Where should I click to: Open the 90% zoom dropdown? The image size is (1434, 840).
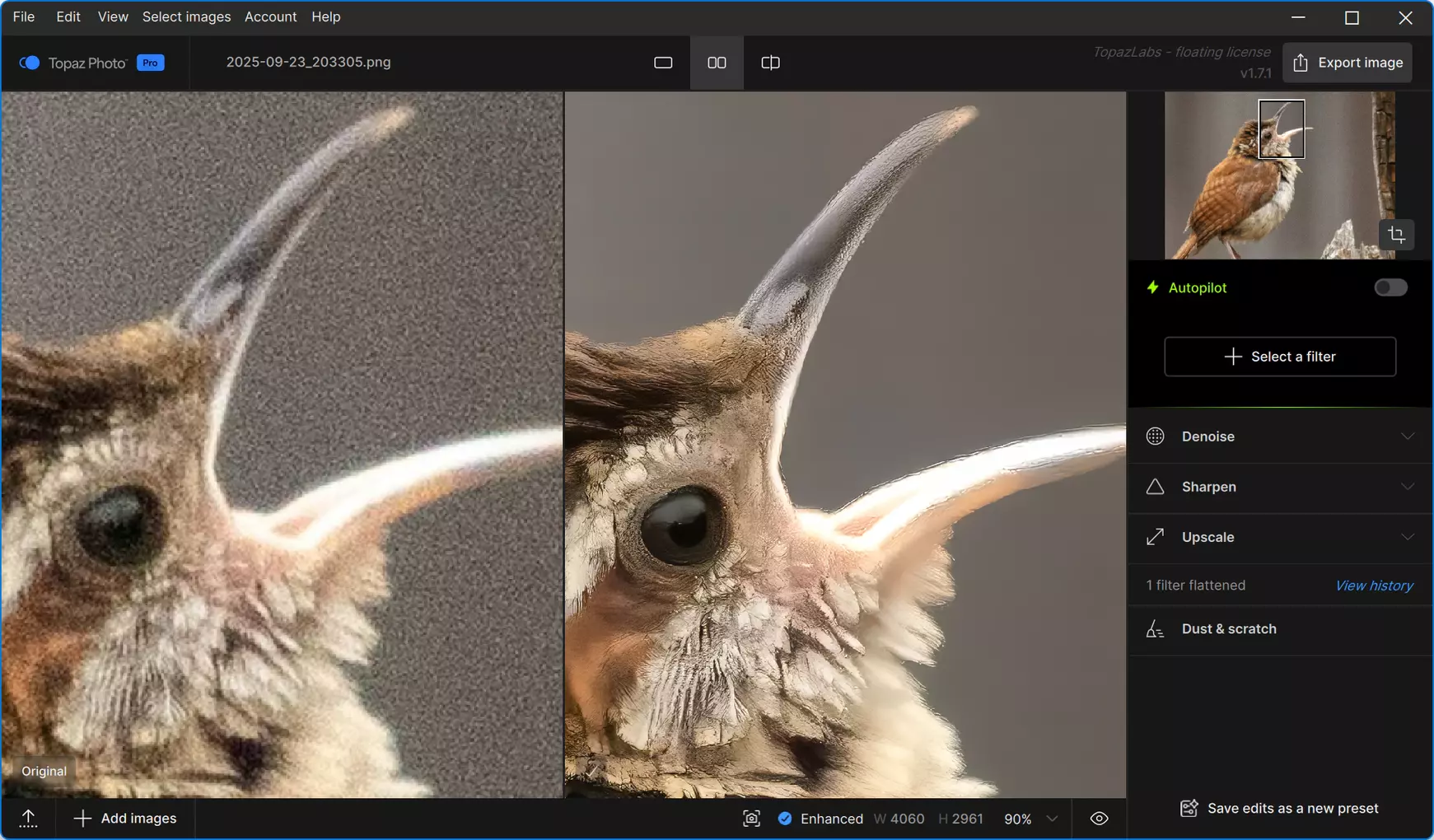point(1030,819)
